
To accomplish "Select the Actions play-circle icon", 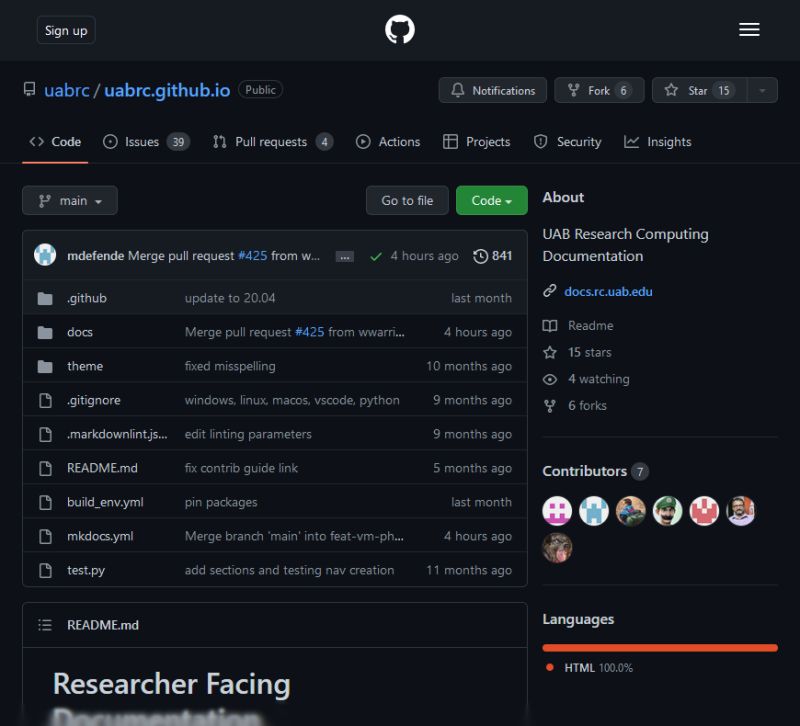I will tap(364, 141).
